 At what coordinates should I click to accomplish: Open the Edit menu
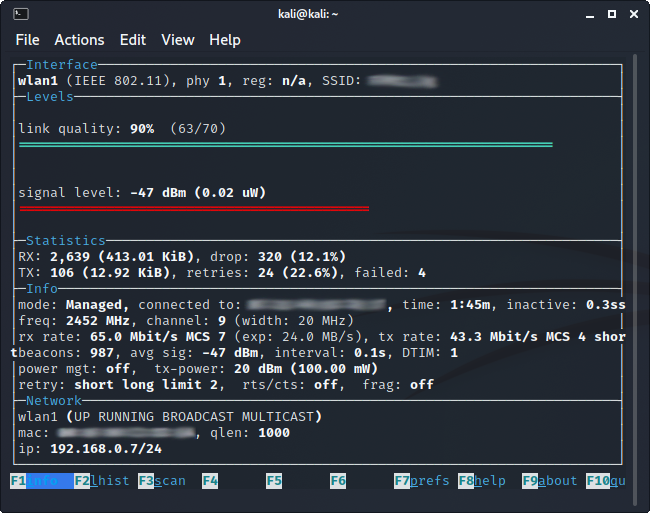(133, 40)
